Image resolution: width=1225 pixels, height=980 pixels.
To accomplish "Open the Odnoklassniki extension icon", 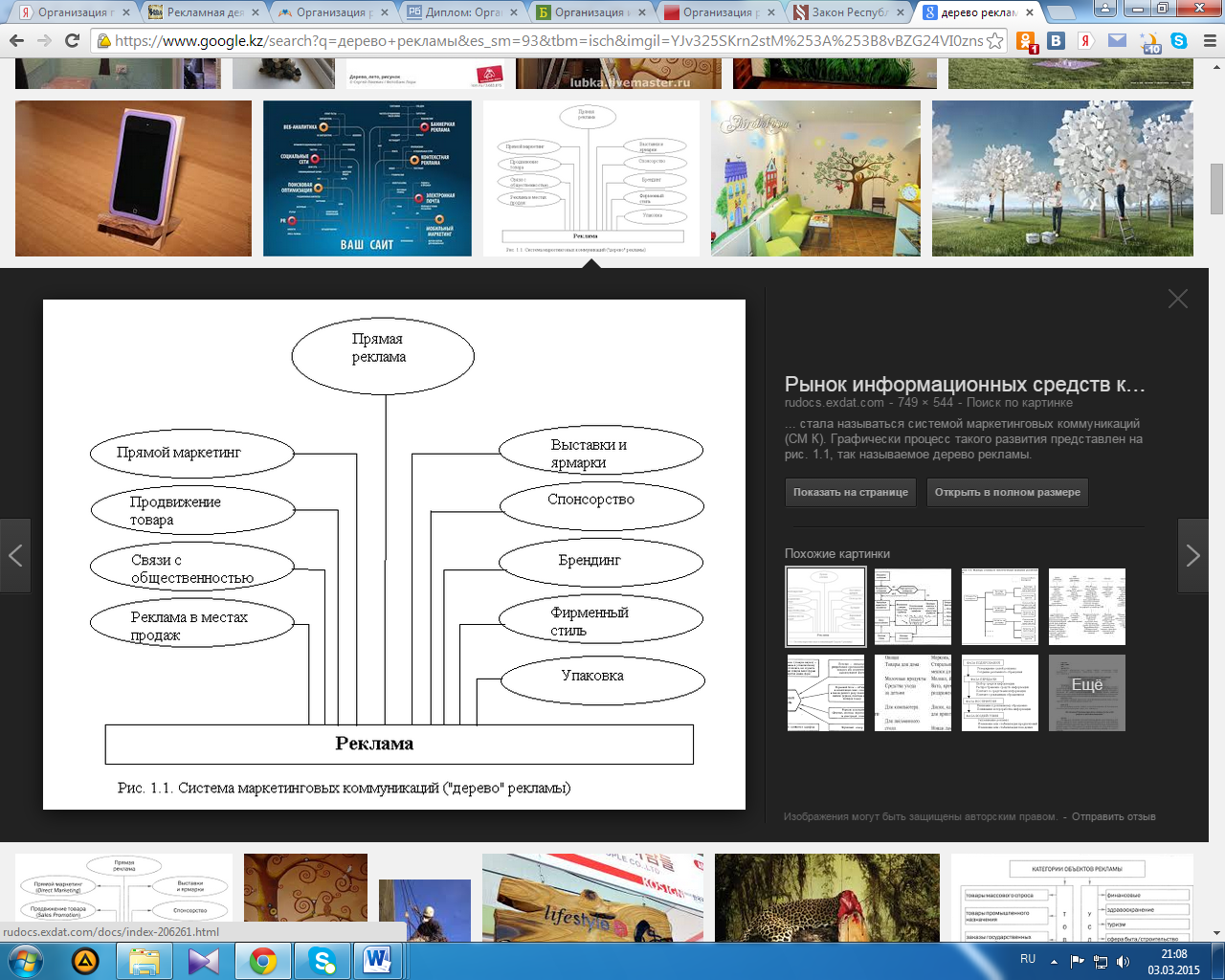I will [x=1027, y=41].
